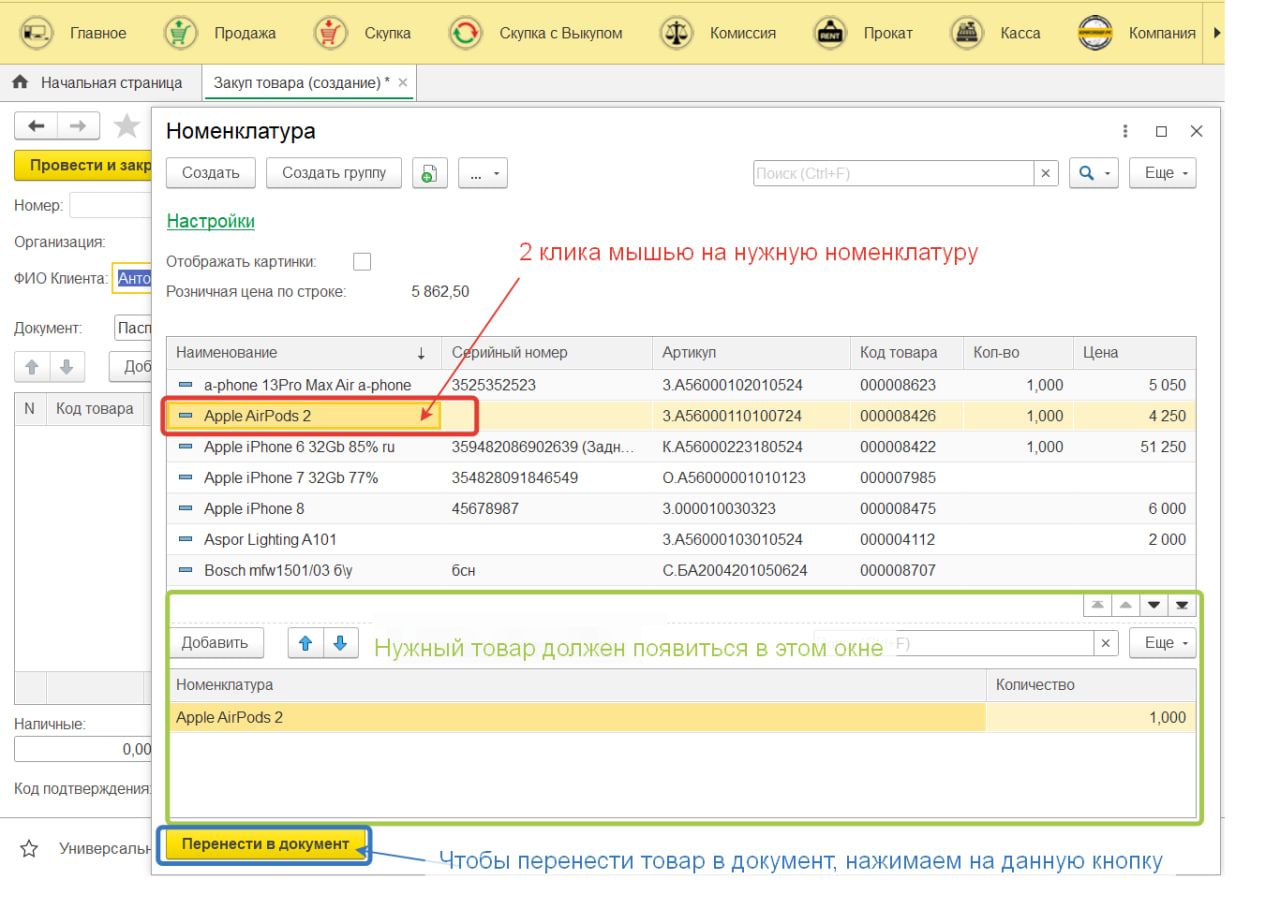Open Скупка с Выкупом icon
The height and width of the screenshot is (909, 1280).
tap(465, 33)
